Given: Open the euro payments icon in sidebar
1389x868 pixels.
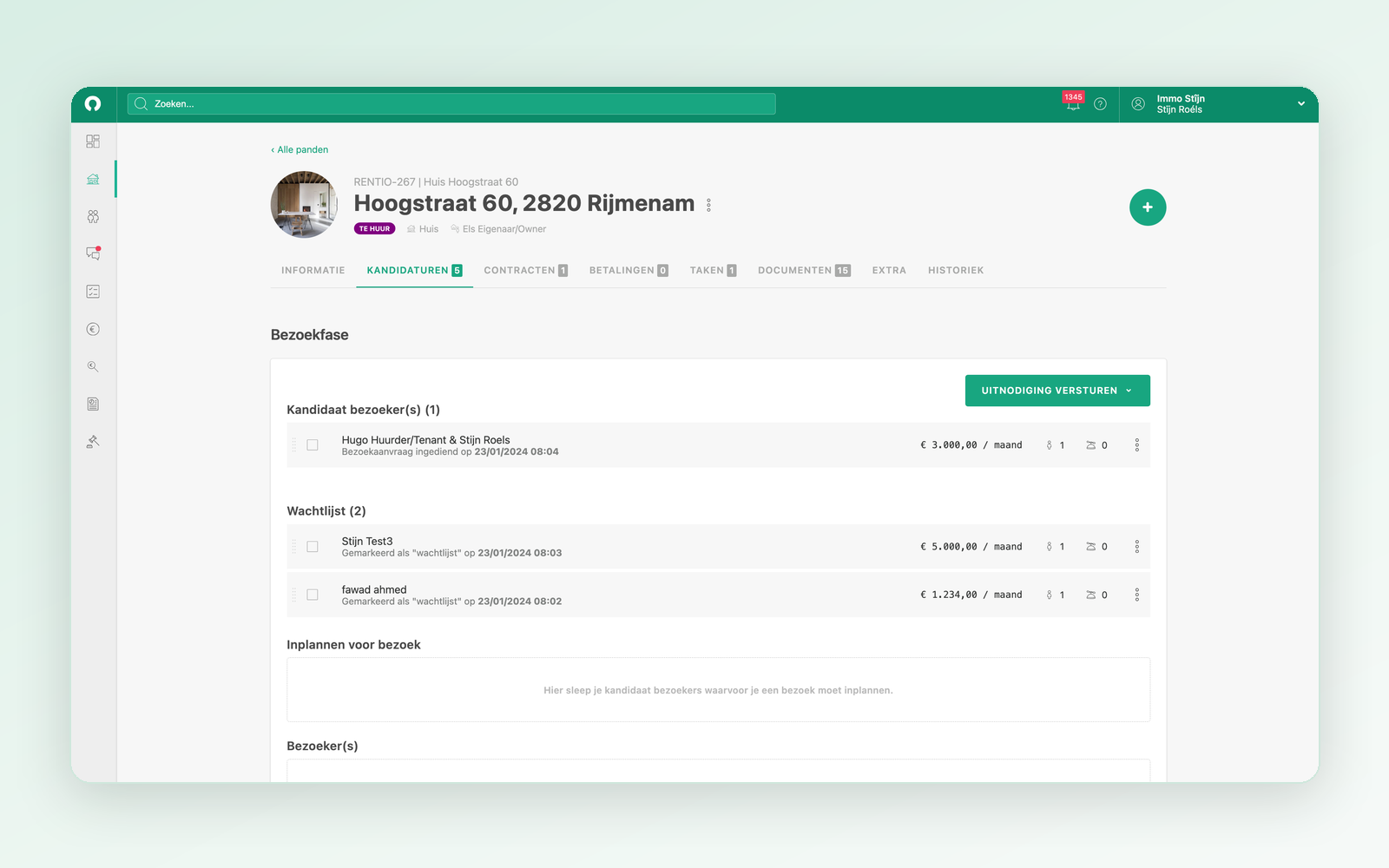Looking at the screenshot, I should coord(93,329).
